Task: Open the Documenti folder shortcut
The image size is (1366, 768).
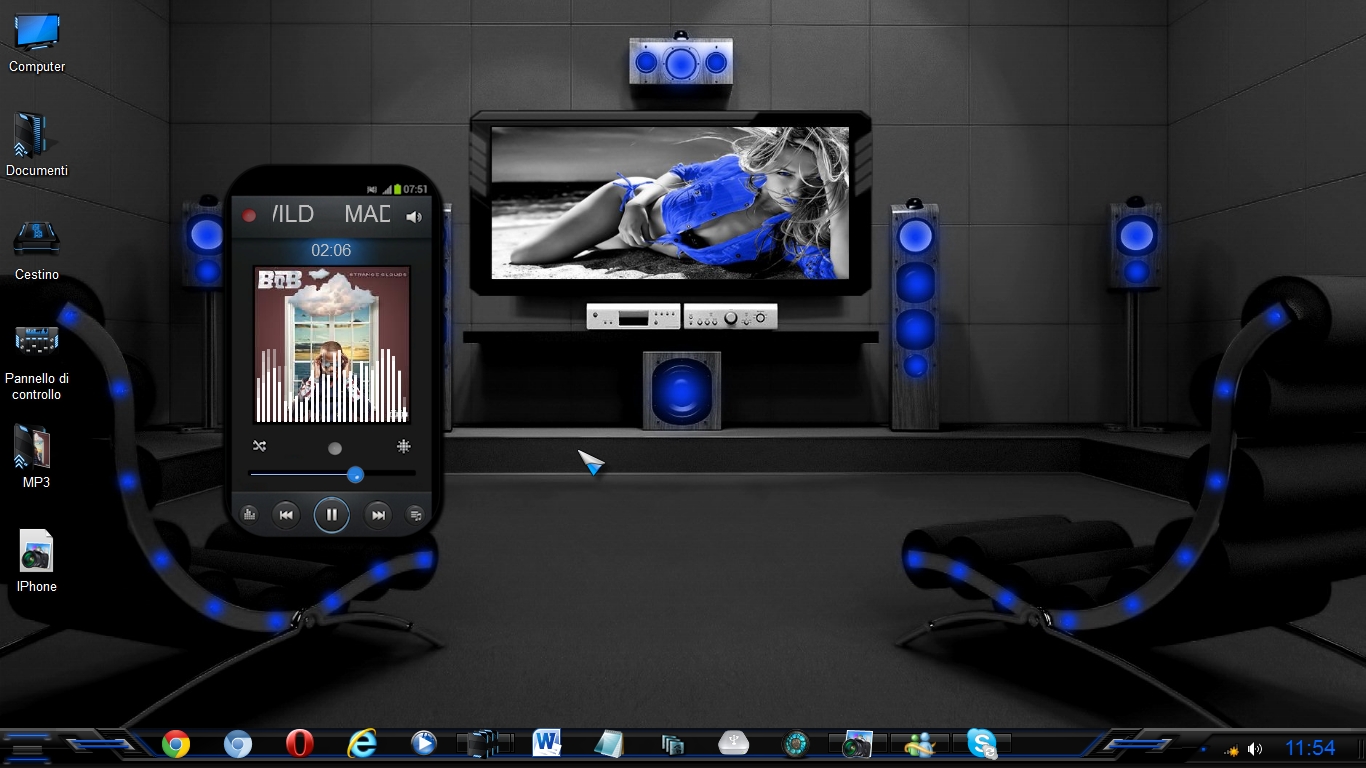Action: (x=36, y=136)
